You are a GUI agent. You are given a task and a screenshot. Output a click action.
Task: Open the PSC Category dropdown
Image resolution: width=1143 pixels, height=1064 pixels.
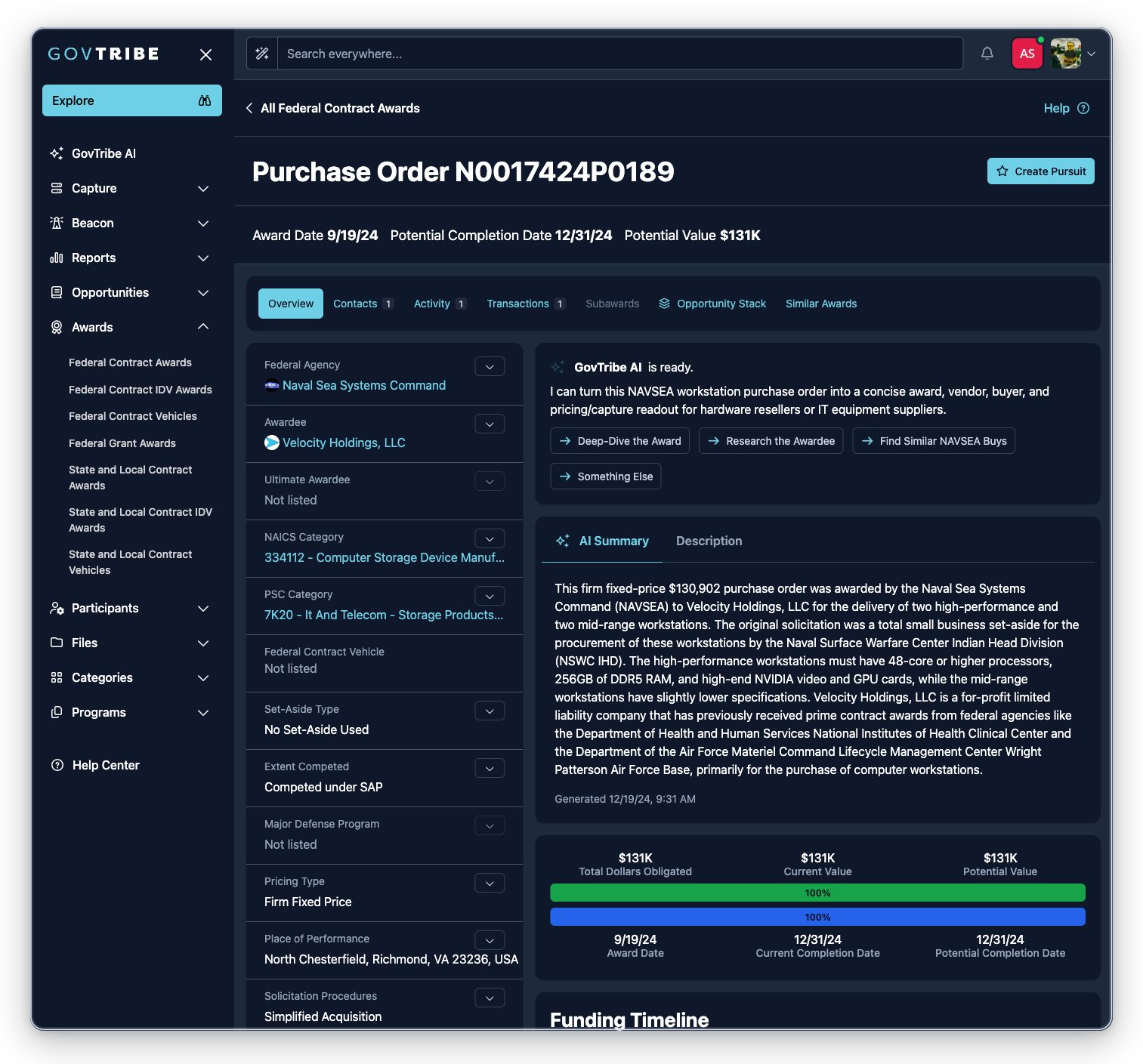point(490,596)
